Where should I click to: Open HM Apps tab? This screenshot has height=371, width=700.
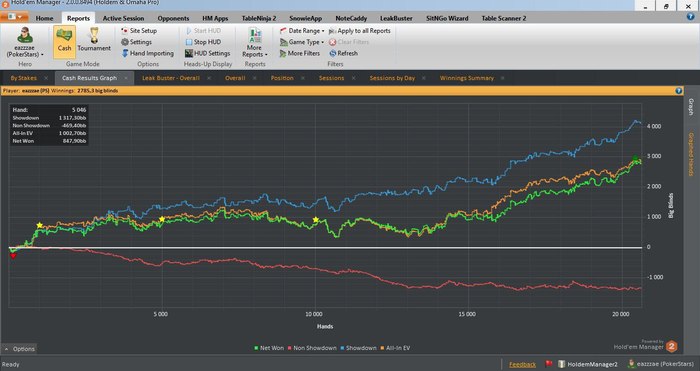tap(215, 18)
